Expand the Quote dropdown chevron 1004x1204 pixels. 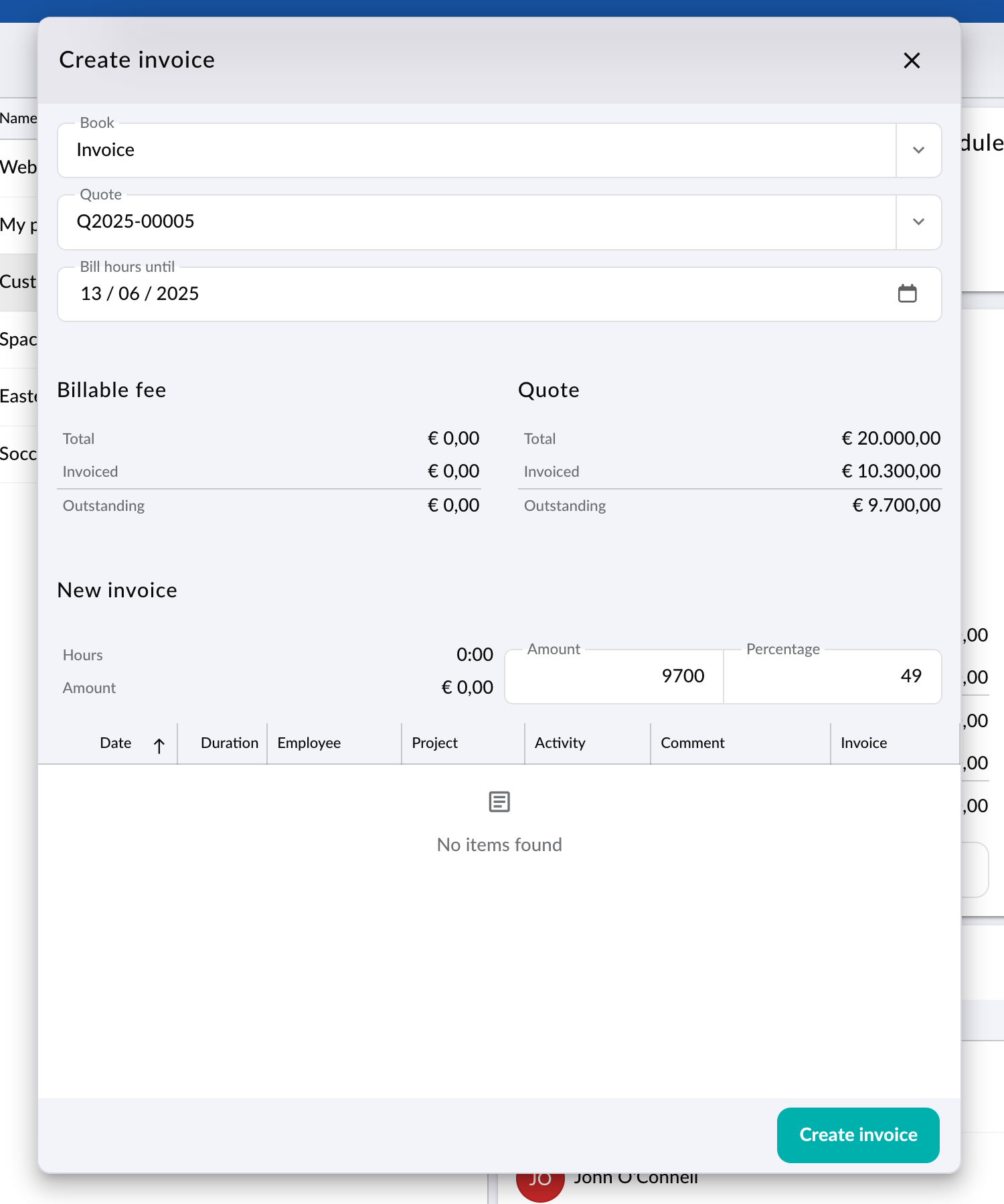tap(918, 222)
